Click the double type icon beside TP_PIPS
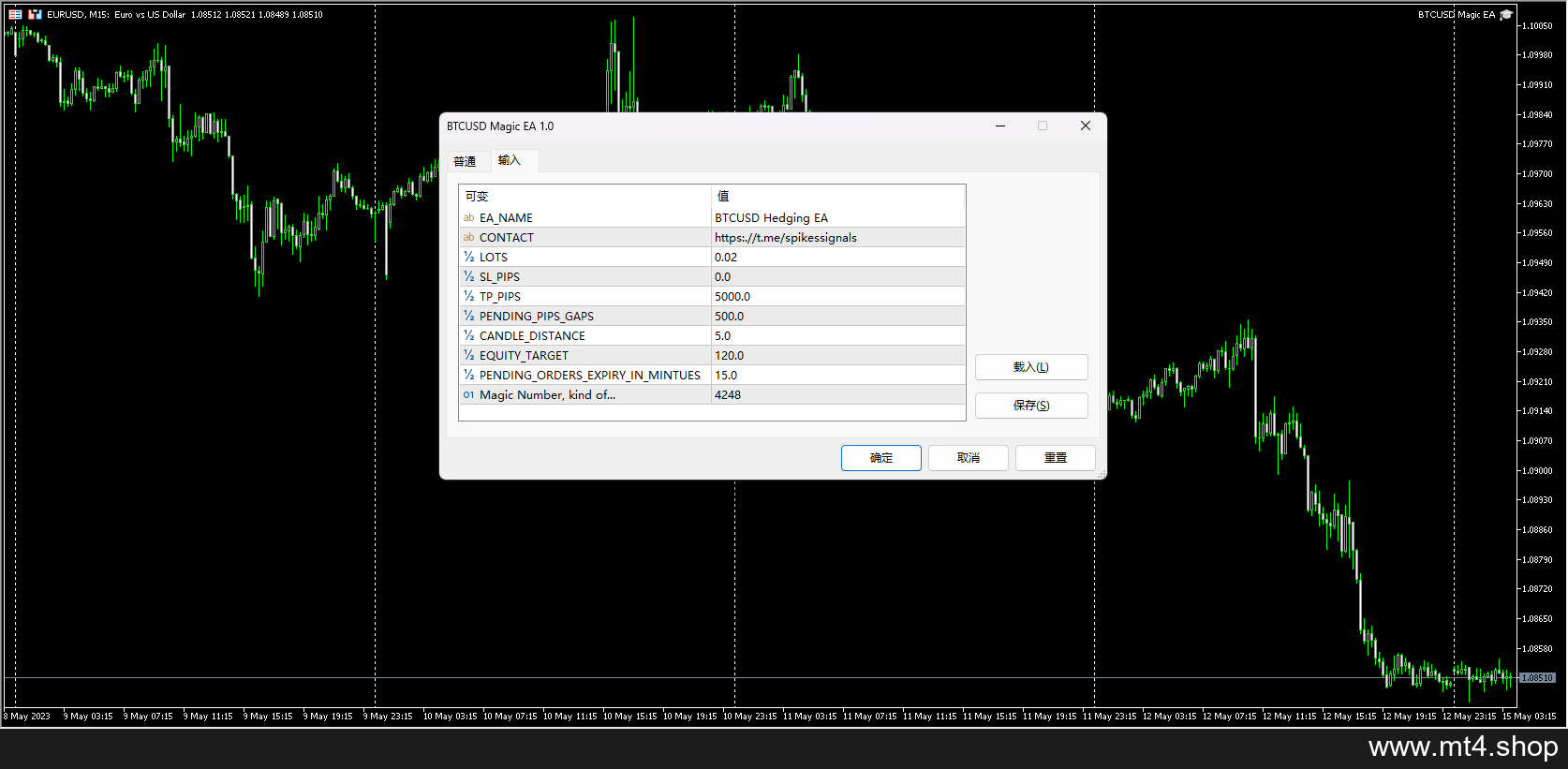The image size is (1568, 769). click(x=468, y=297)
